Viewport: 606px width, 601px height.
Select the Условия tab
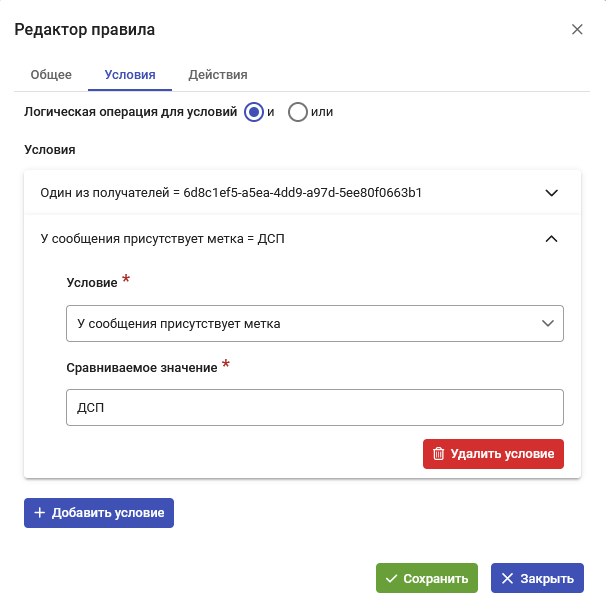[x=130, y=75]
